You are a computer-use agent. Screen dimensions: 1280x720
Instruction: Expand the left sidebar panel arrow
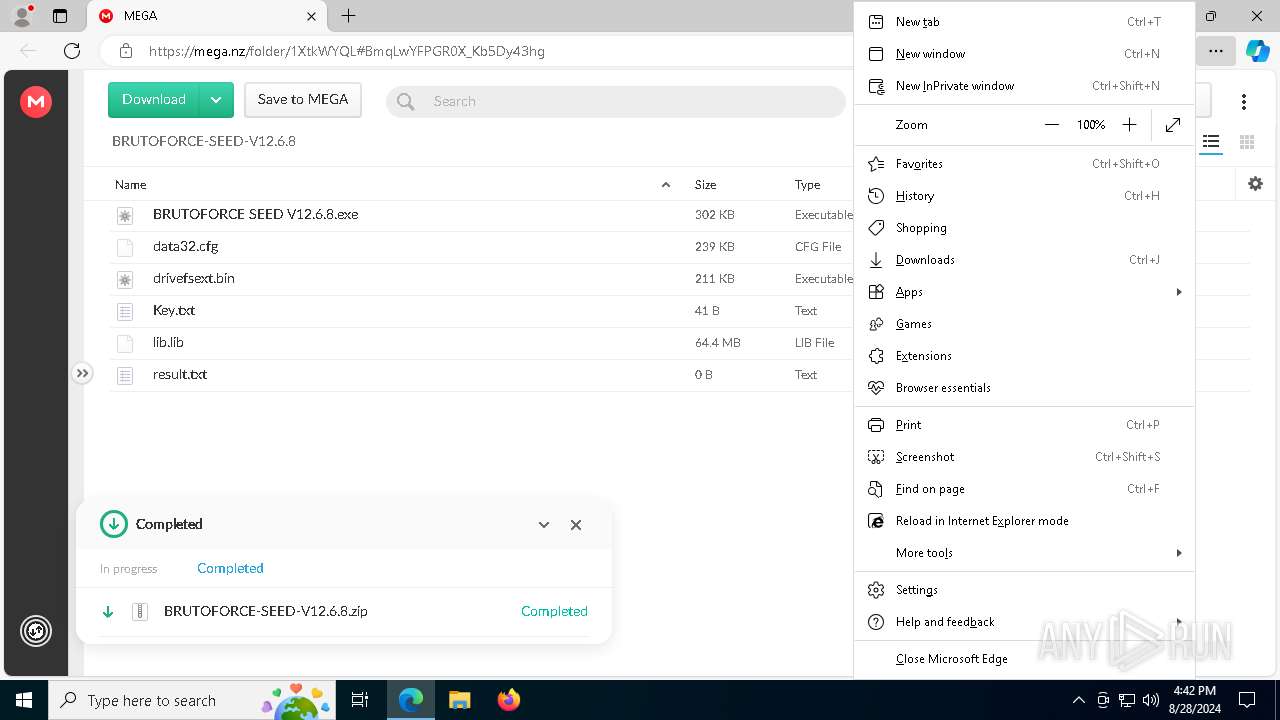82,373
